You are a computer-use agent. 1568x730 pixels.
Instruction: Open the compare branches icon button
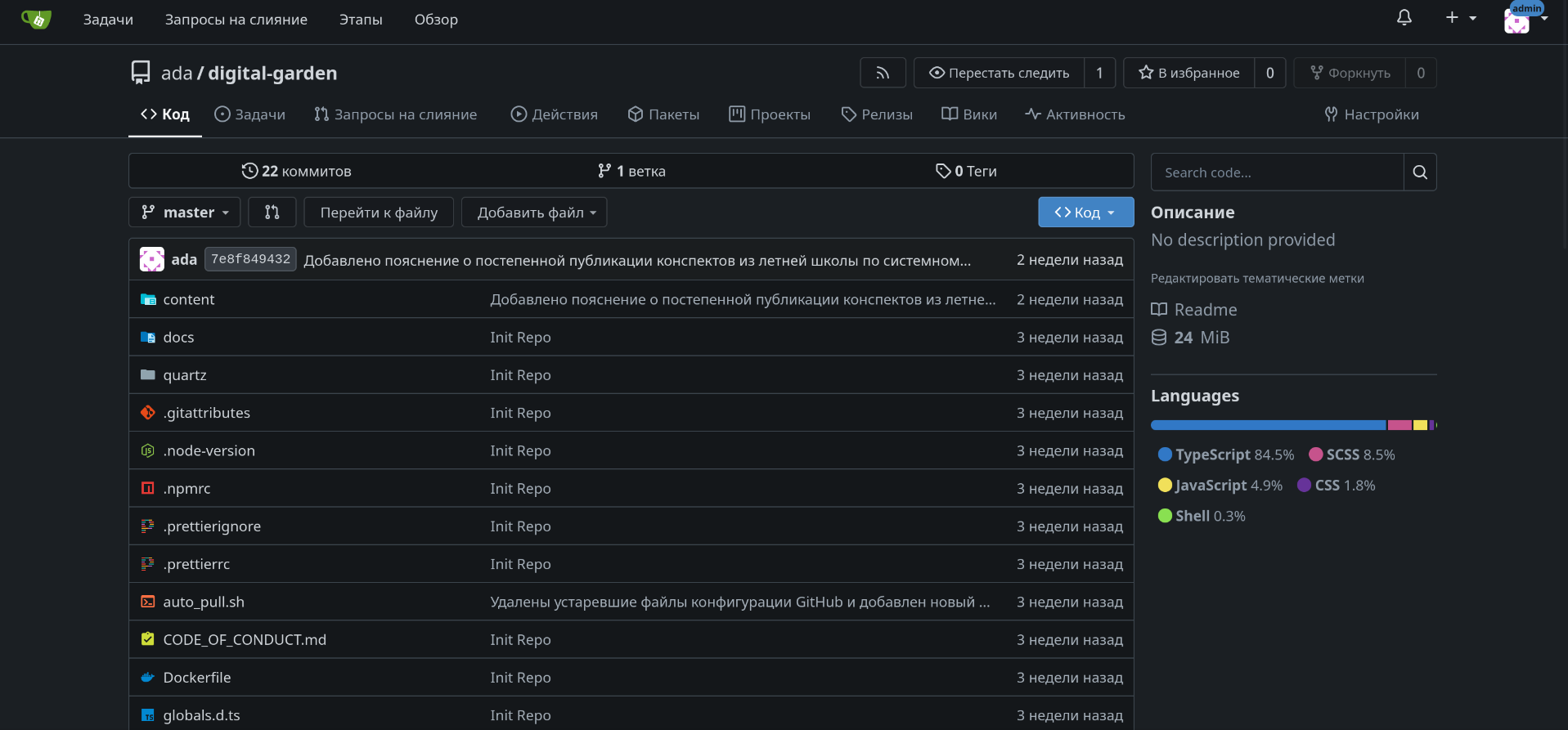click(x=272, y=213)
